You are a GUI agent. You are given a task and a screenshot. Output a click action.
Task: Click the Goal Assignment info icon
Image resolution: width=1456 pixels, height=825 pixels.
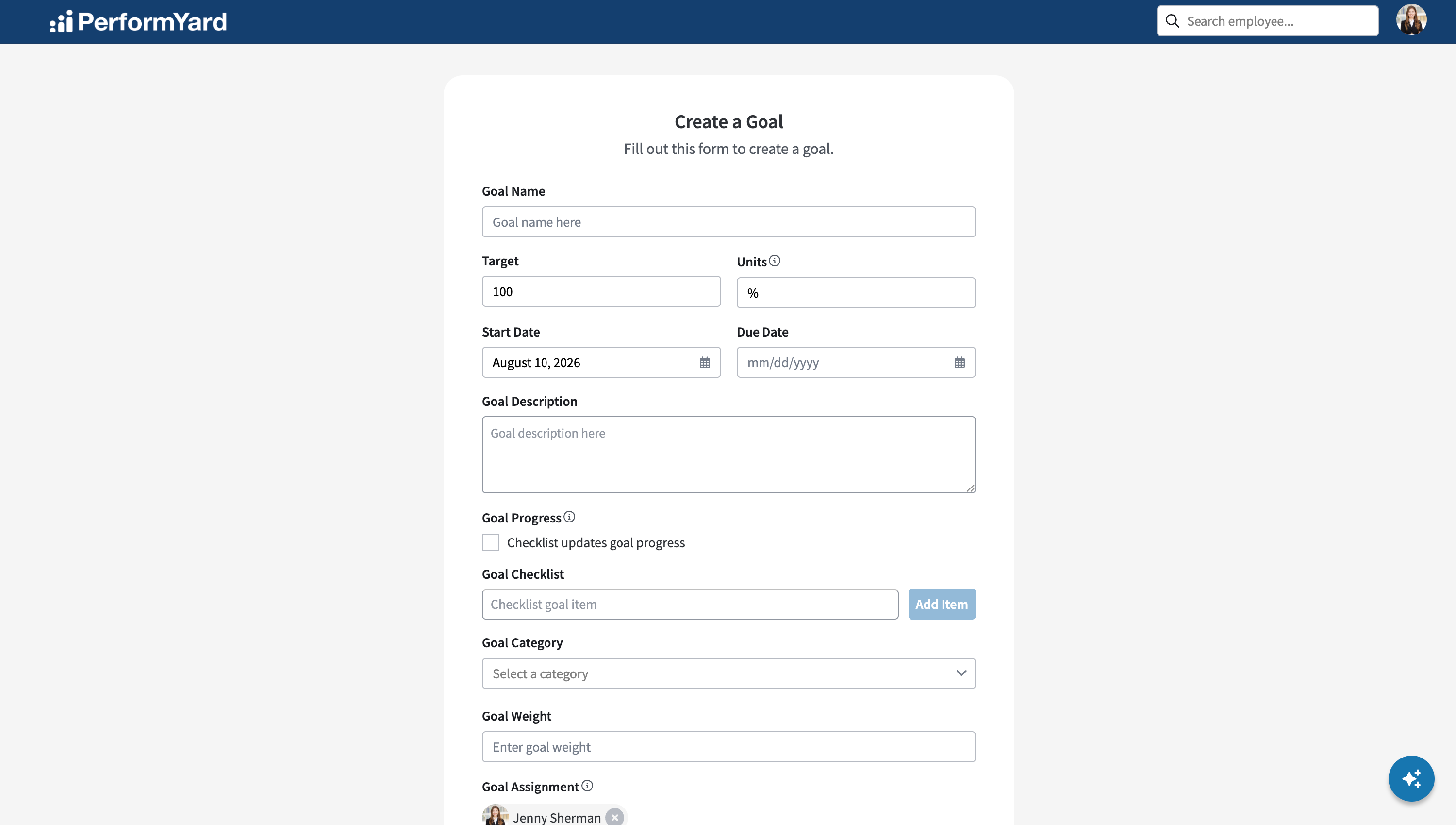[587, 785]
